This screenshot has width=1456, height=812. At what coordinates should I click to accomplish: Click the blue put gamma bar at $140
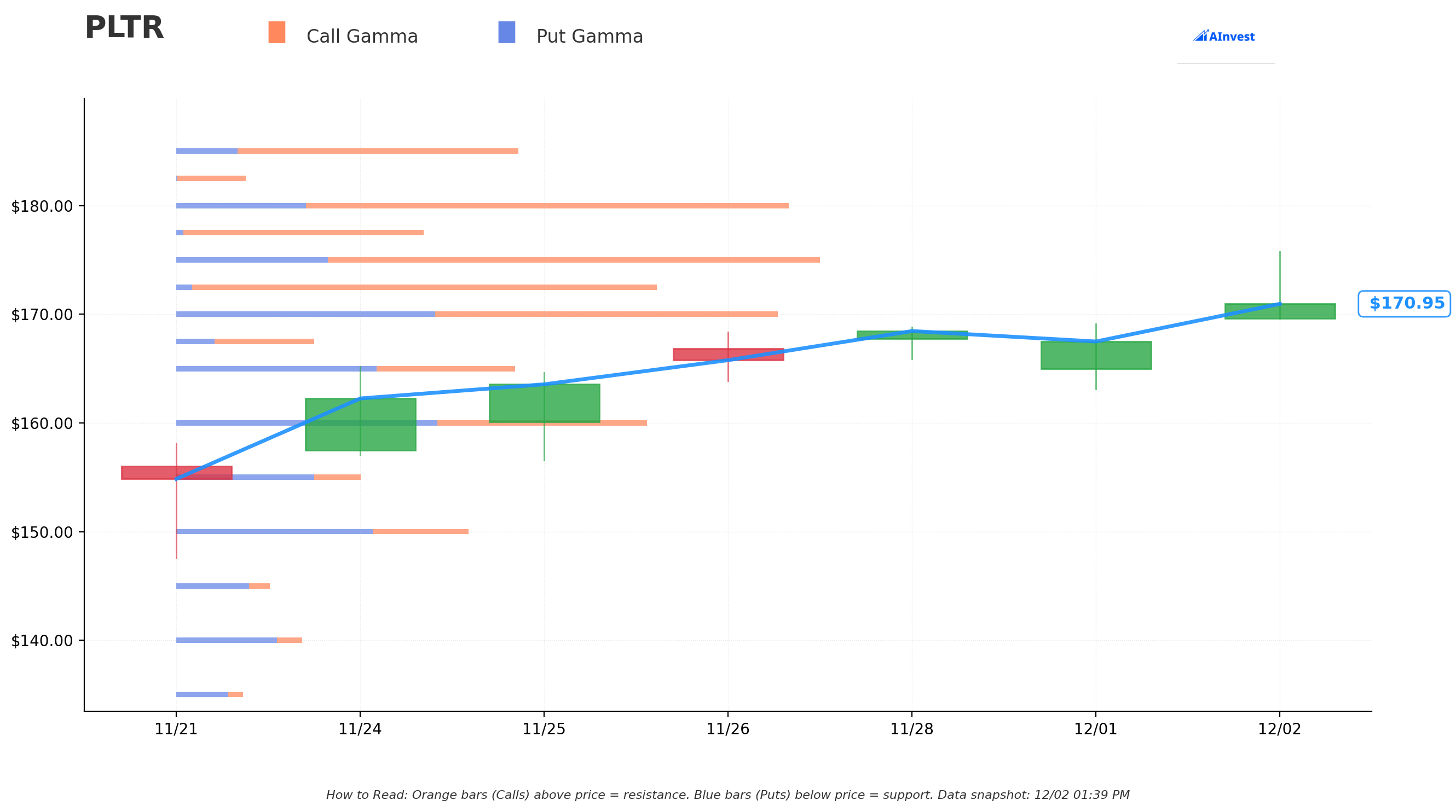point(227,640)
